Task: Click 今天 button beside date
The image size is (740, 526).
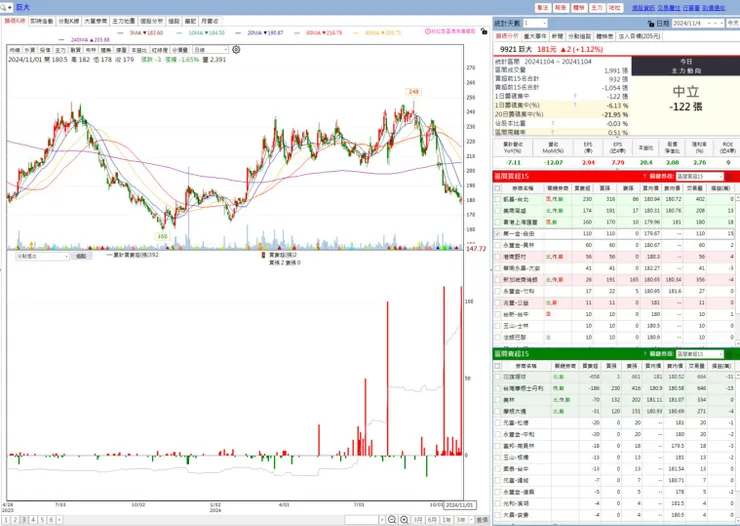Action: tap(732, 23)
